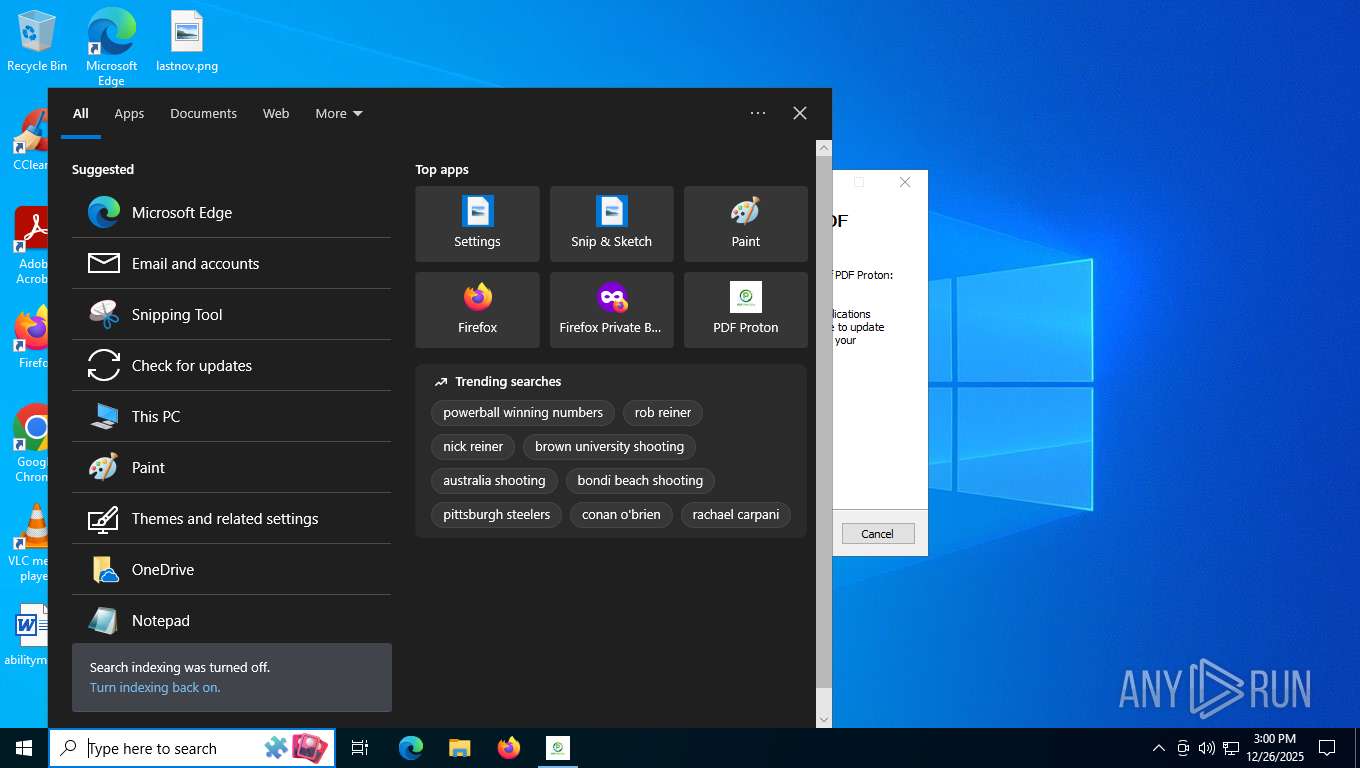Launch Snipping Tool from suggestions
The height and width of the screenshot is (768, 1360).
pyautogui.click(x=231, y=314)
